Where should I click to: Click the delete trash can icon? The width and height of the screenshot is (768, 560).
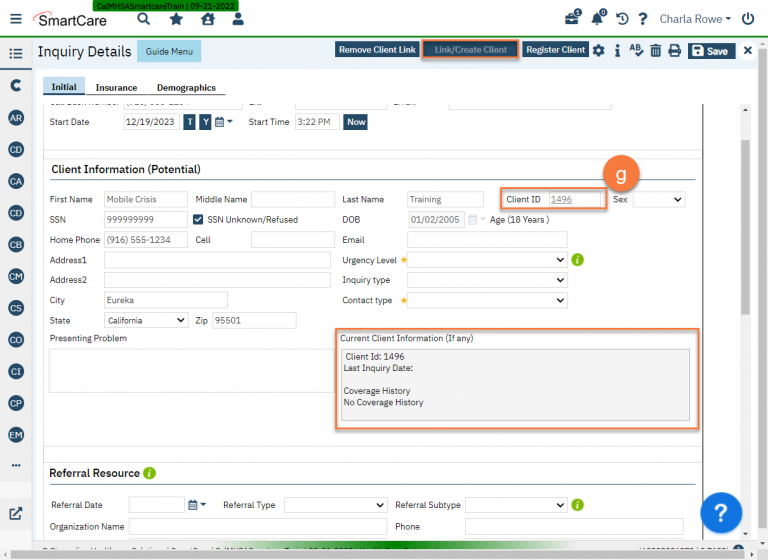point(655,51)
